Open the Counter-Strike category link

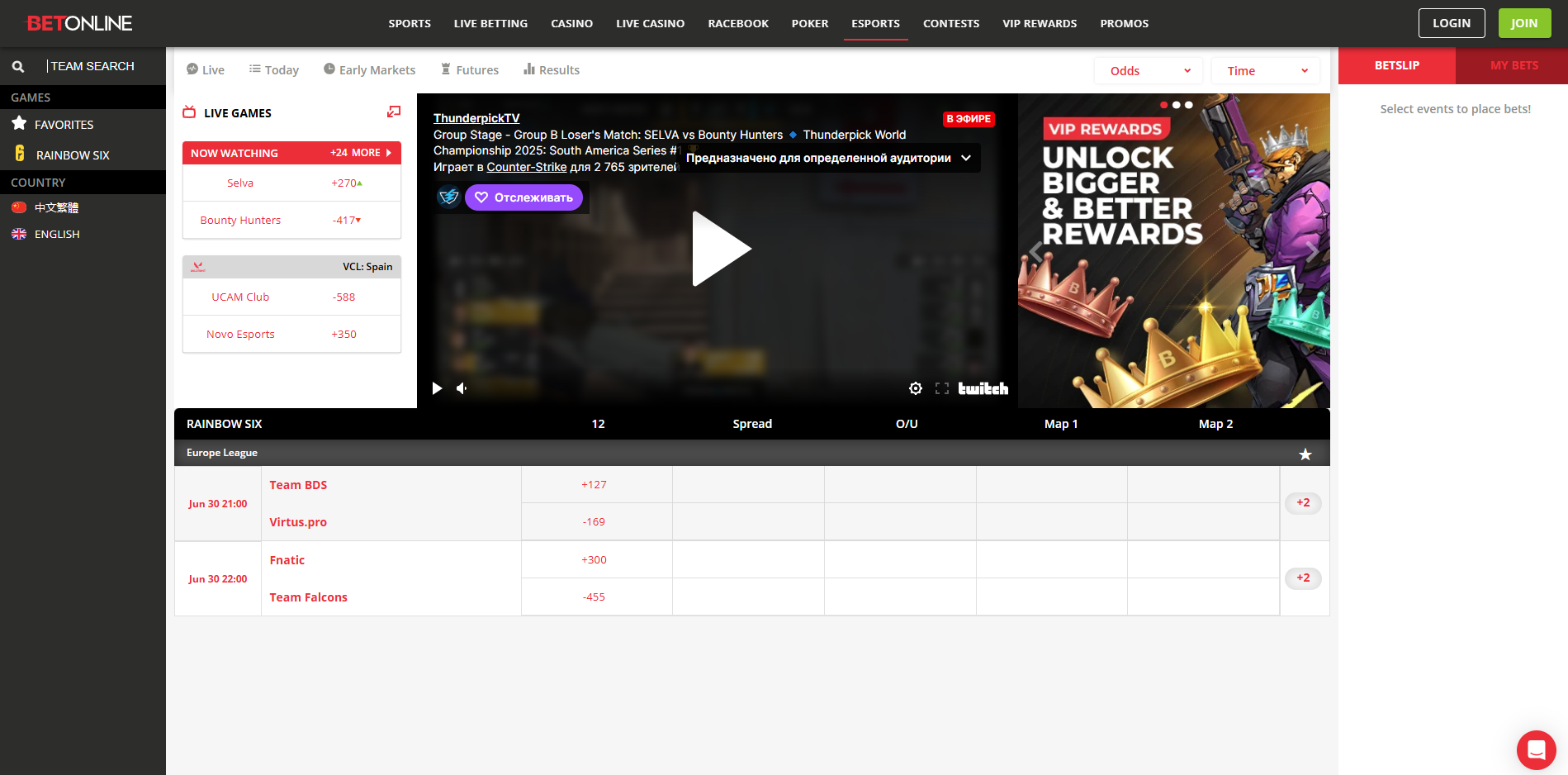coord(527,167)
